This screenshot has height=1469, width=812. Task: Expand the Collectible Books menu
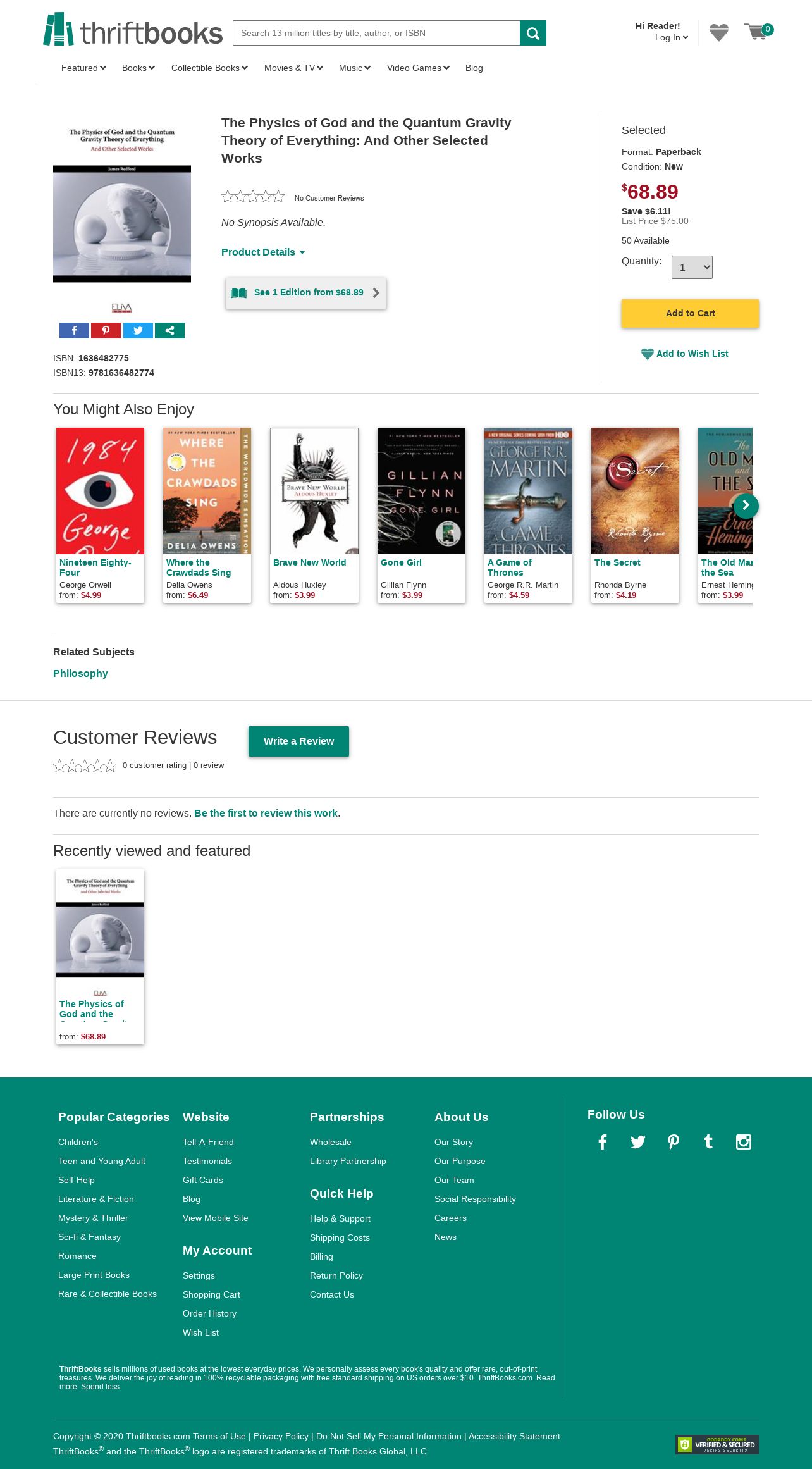pyautogui.click(x=209, y=68)
